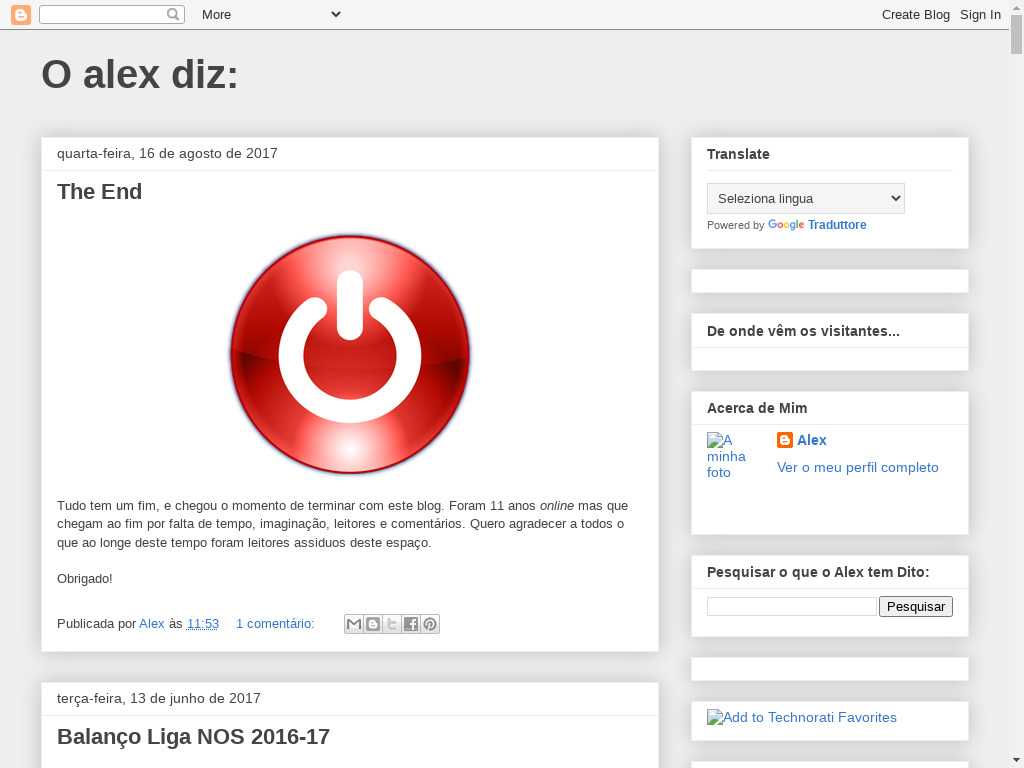Viewport: 1024px width, 768px height.
Task: Click the red power button image
Action: [x=350, y=354]
